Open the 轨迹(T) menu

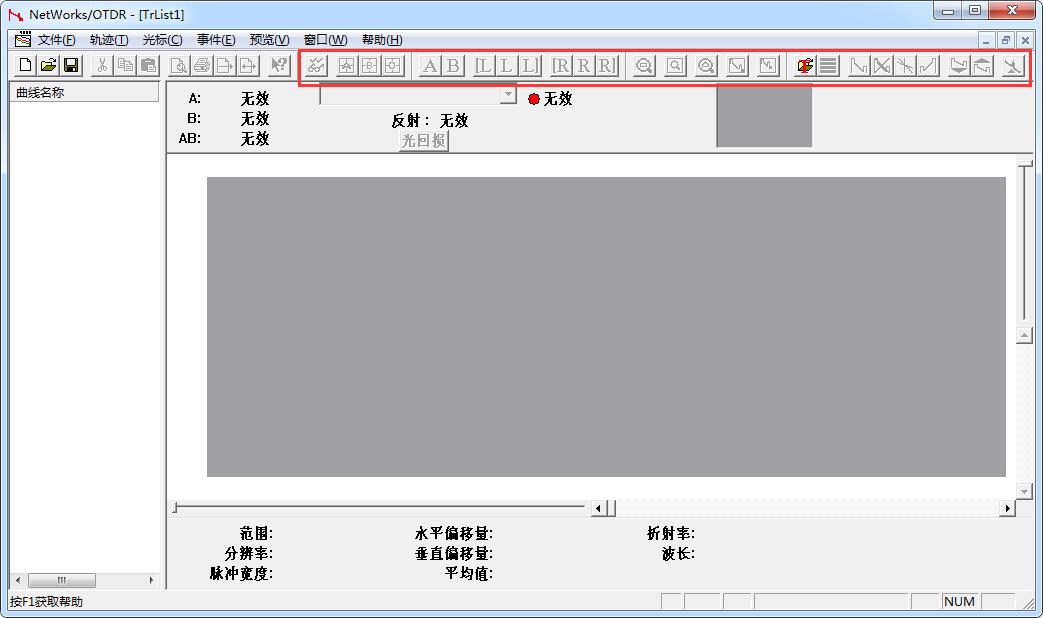pyautogui.click(x=108, y=40)
